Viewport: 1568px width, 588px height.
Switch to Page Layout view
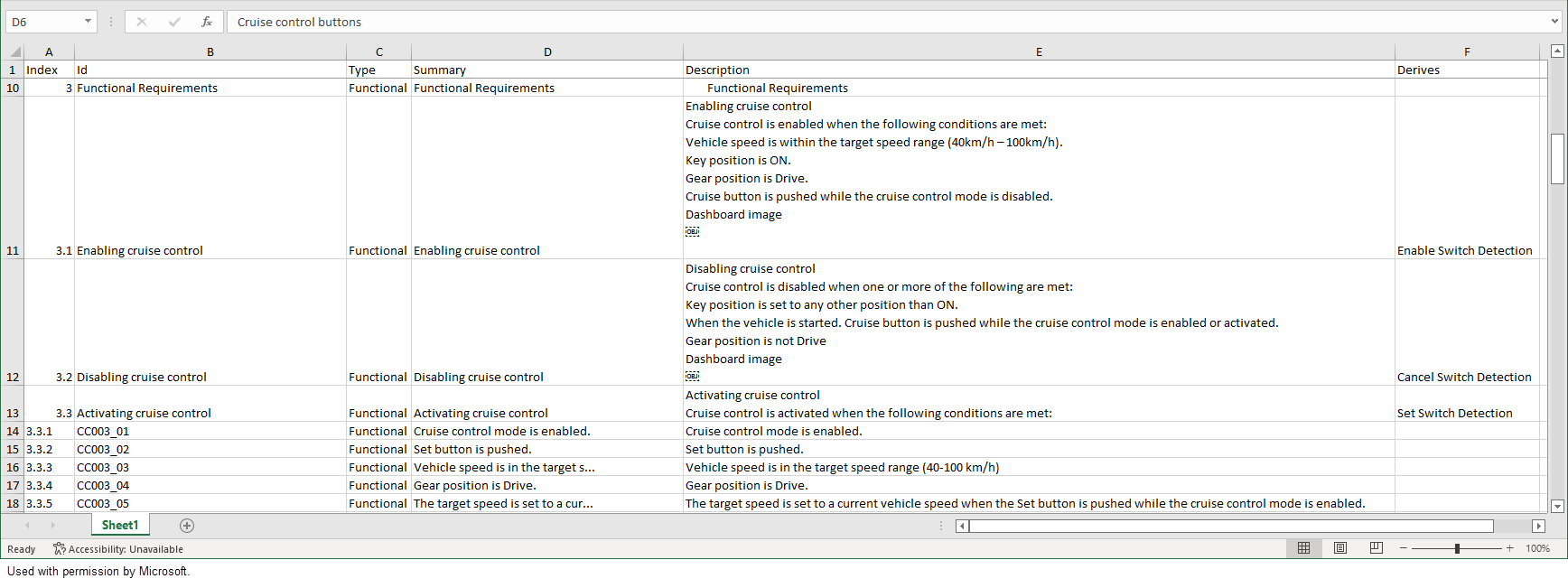(x=1340, y=548)
